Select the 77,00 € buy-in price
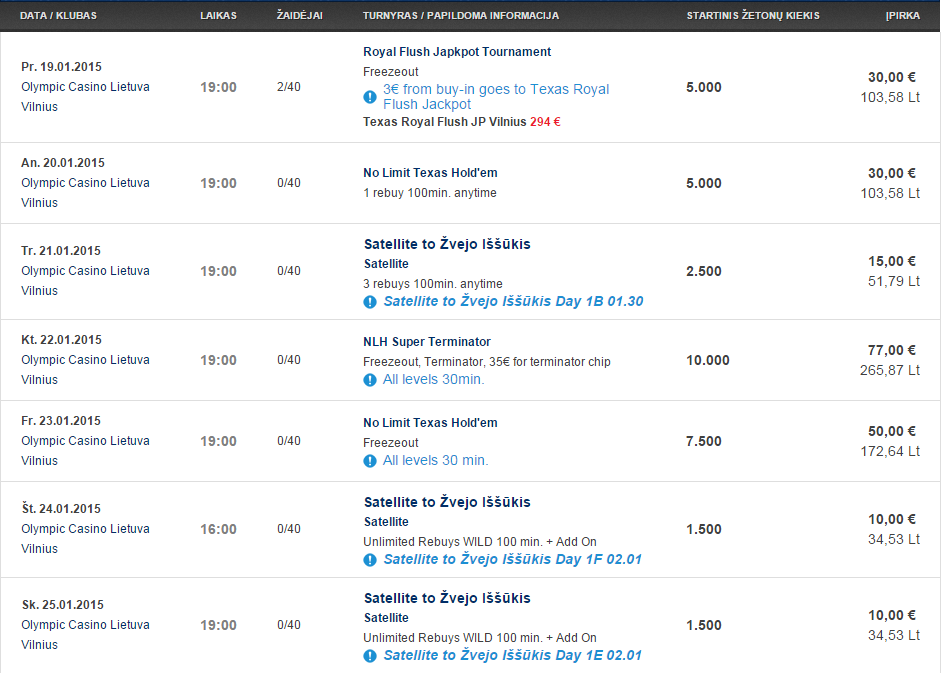Image resolution: width=941 pixels, height=673 pixels. click(x=892, y=350)
